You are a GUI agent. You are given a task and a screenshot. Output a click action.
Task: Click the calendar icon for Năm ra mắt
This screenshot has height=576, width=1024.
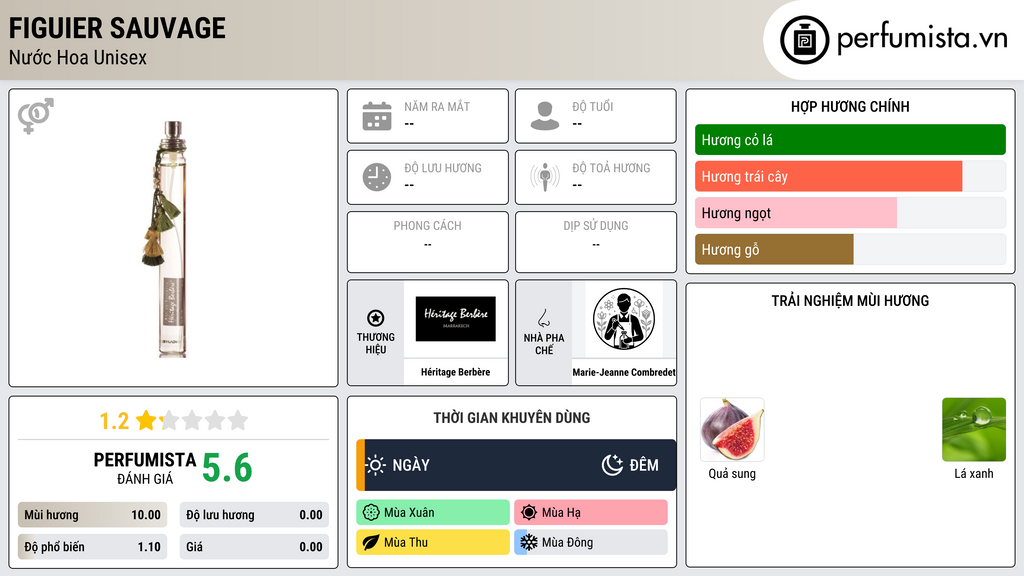377,116
